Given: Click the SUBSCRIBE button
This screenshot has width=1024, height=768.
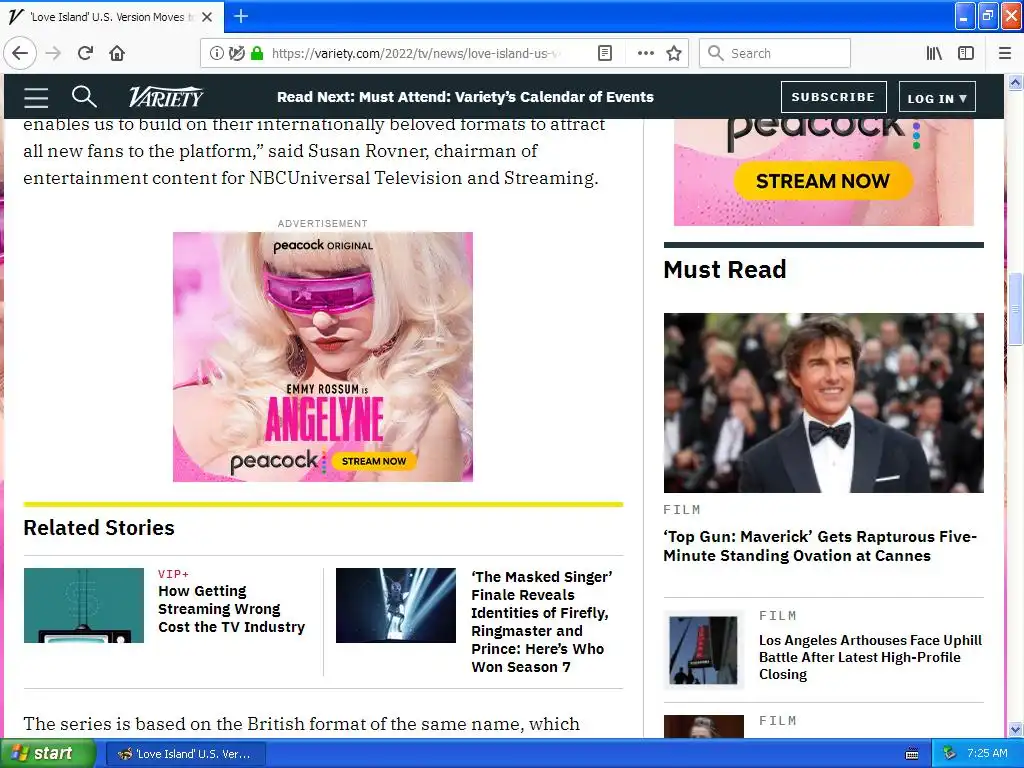Looking at the screenshot, I should point(833,97).
